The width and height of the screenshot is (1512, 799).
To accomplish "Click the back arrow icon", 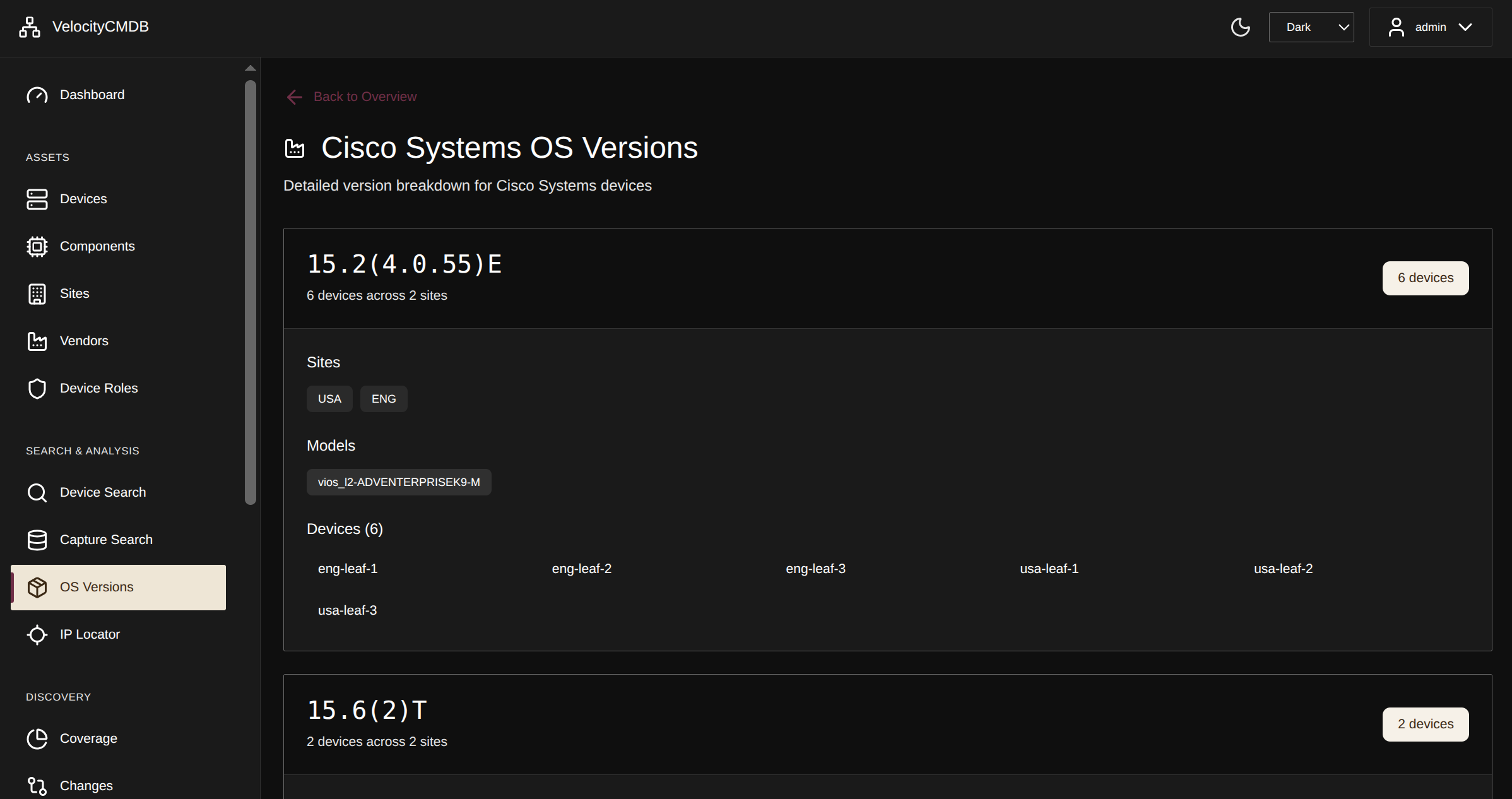I will [x=295, y=97].
